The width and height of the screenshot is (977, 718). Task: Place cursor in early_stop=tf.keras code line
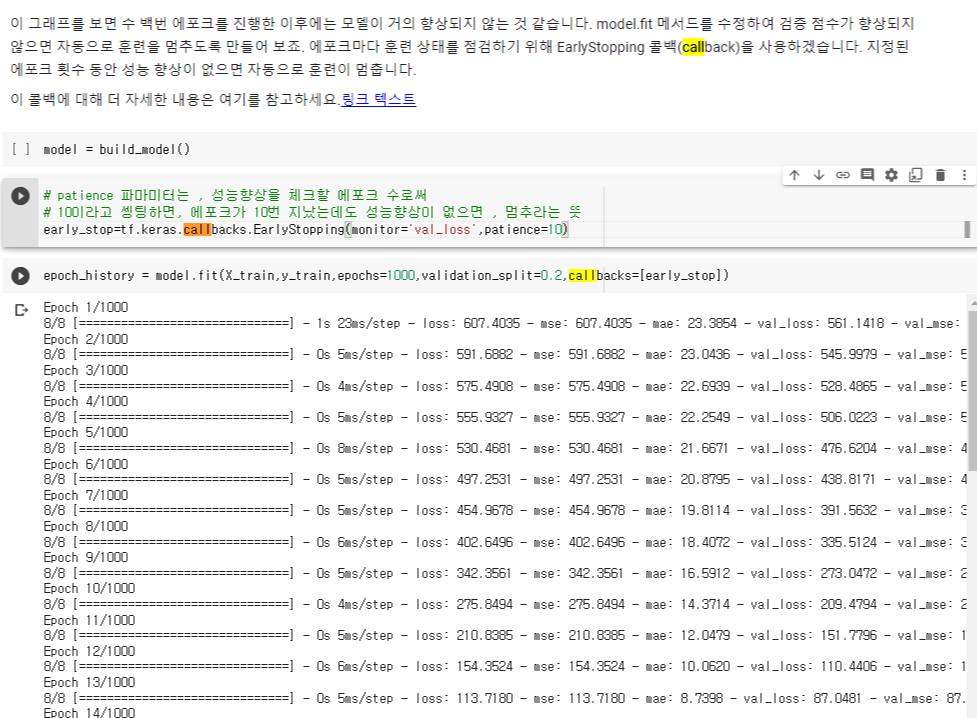click(x=305, y=229)
